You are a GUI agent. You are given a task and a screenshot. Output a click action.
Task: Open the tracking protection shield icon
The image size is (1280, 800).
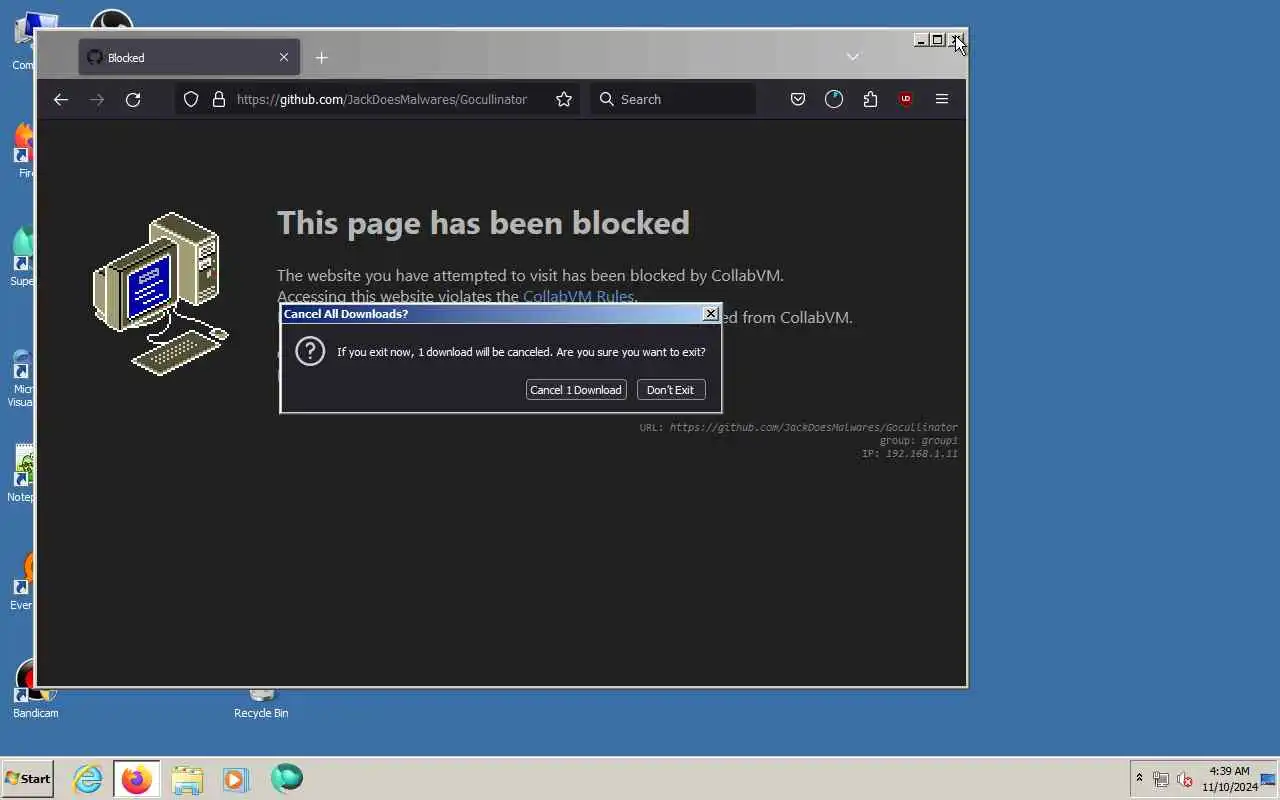pyautogui.click(x=191, y=99)
